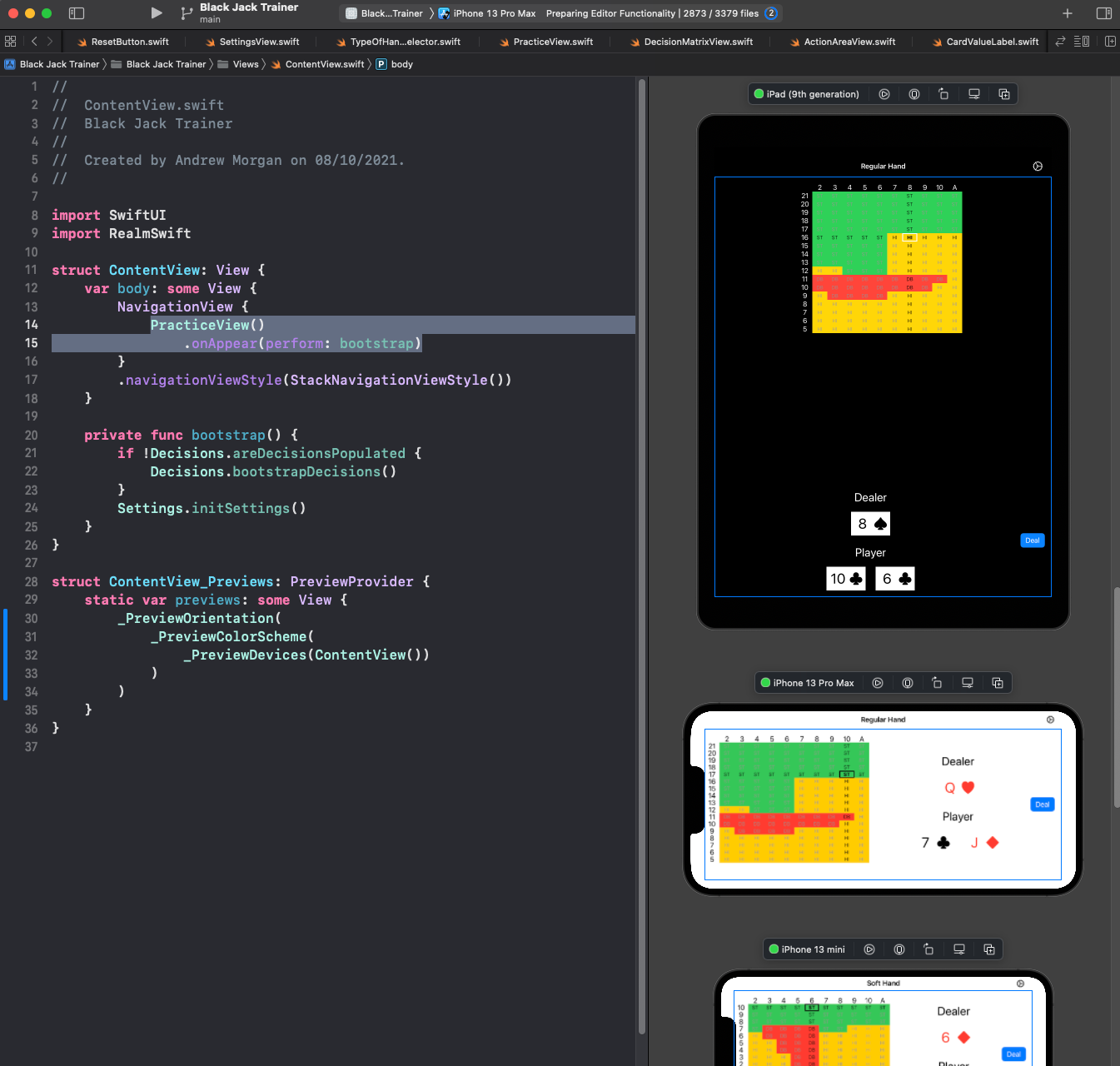The height and width of the screenshot is (1066, 1120).
Task: Click Deal button in iPhone 13 mini preview
Action: 1013,1054
